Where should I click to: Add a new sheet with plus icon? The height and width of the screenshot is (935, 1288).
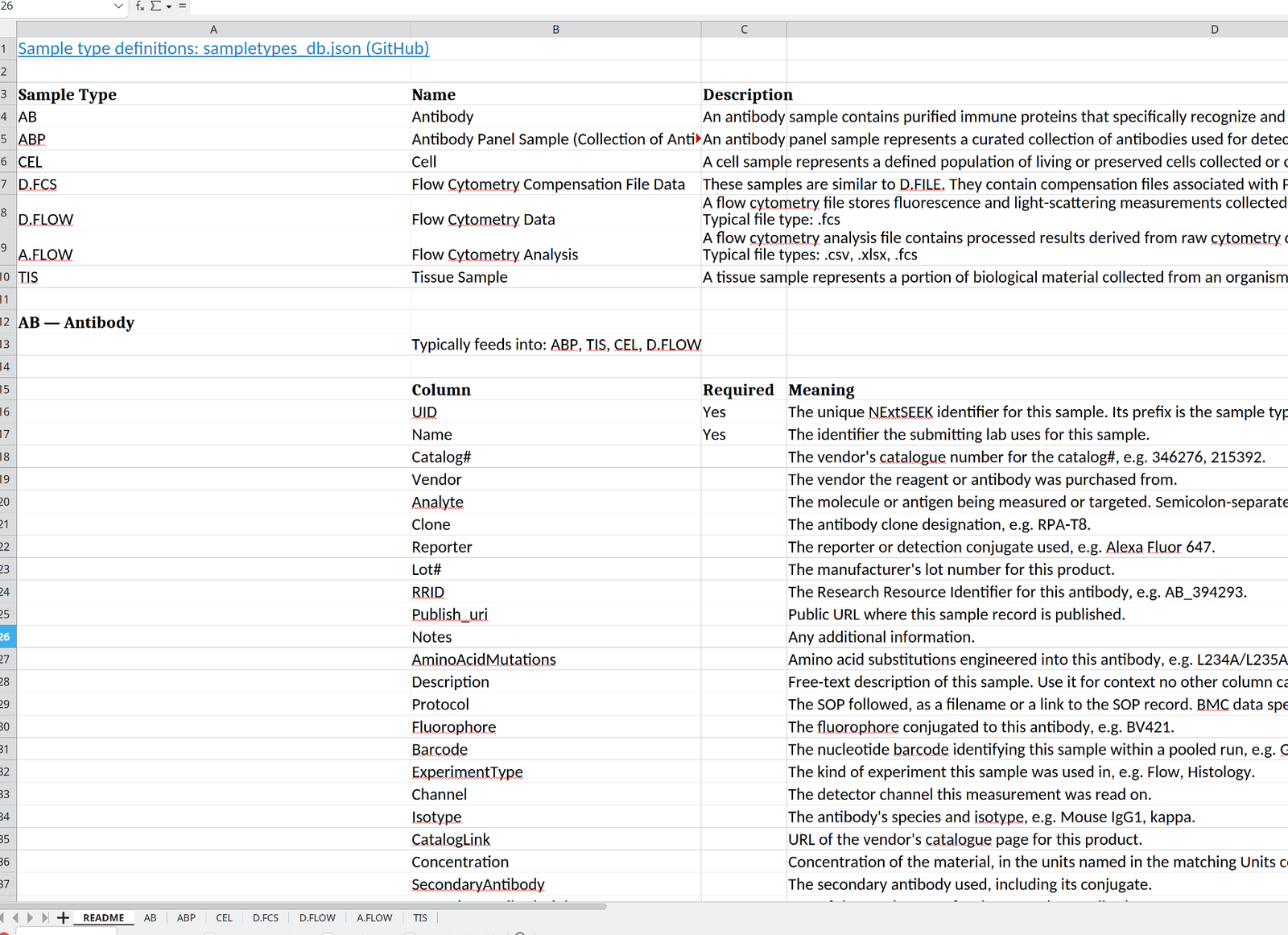pos(63,917)
